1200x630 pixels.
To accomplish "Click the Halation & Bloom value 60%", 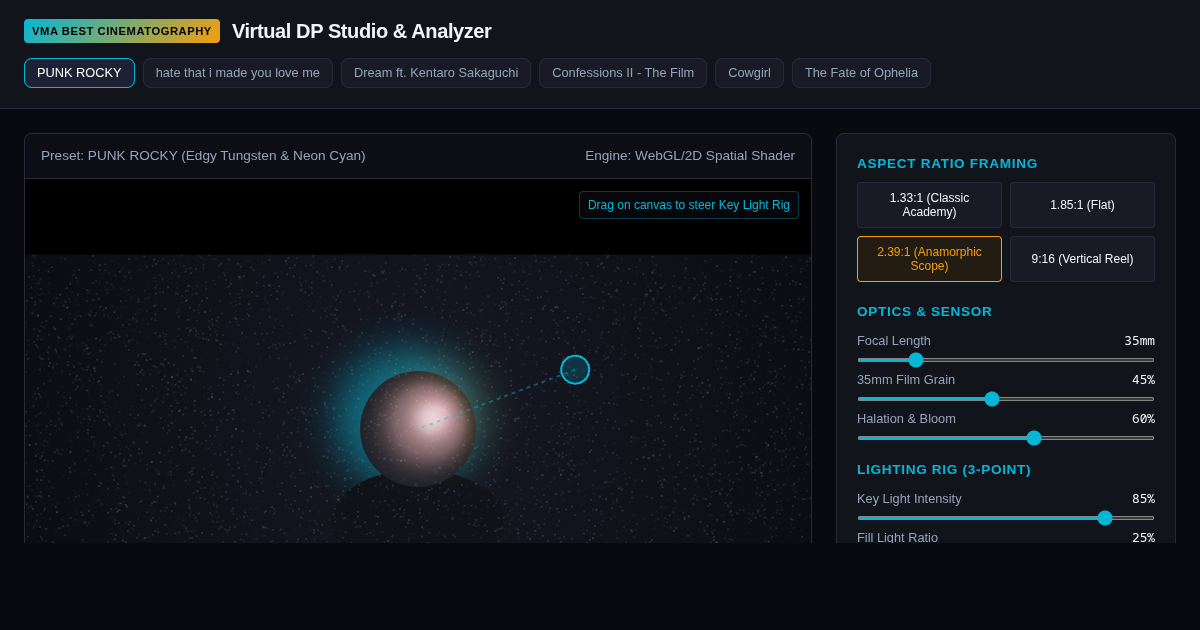I will [x=1143, y=419].
